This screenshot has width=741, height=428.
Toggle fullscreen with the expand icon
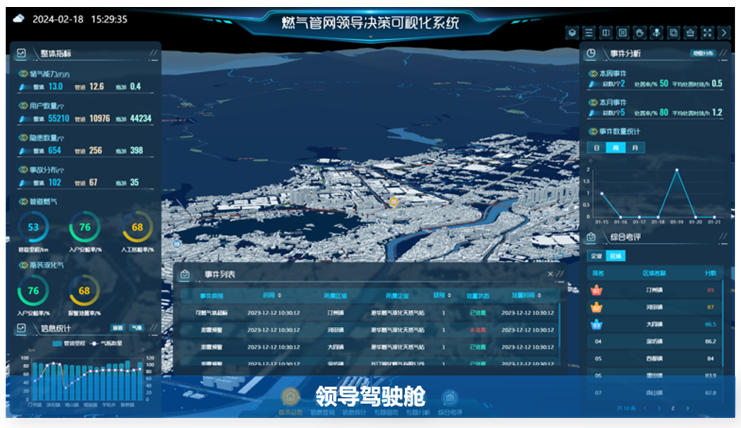(x=709, y=32)
